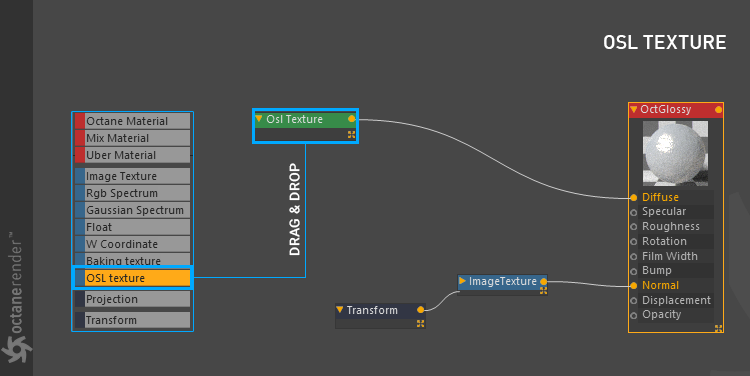Toggle the Roughness input pin
Viewport: 750px width, 376px height.
click(634, 227)
